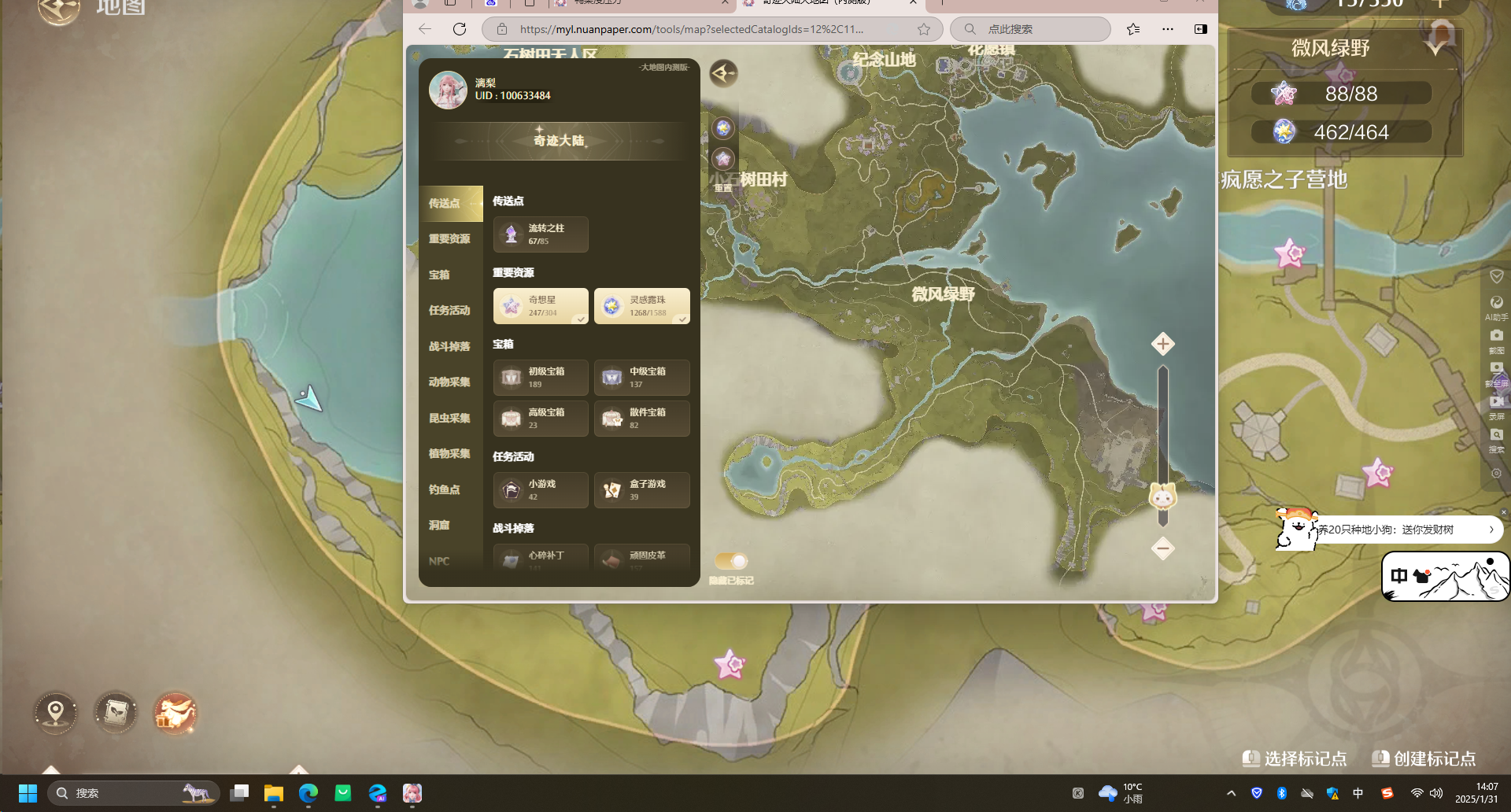Click 创建标记点 in the game map

coord(1424,758)
